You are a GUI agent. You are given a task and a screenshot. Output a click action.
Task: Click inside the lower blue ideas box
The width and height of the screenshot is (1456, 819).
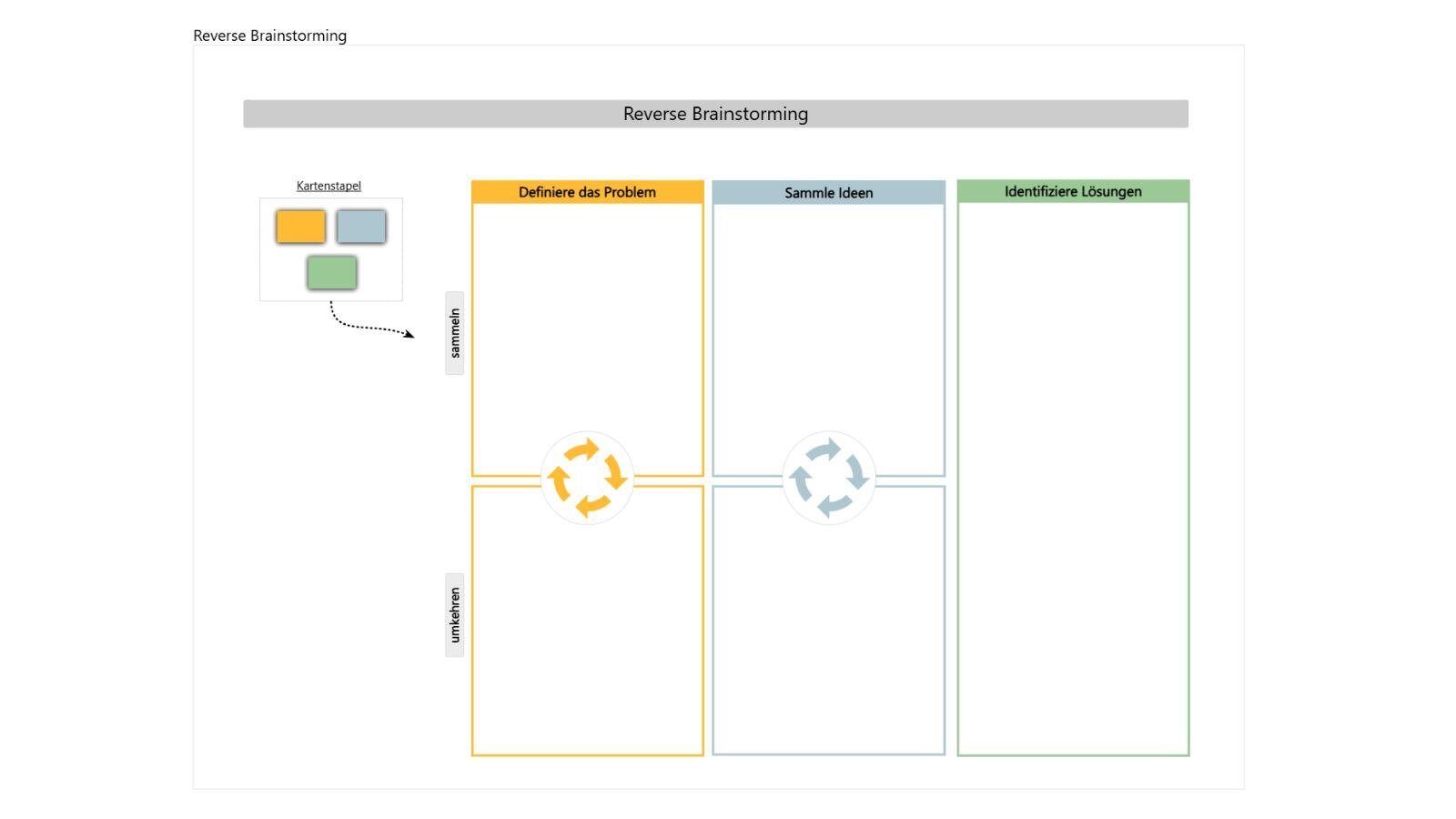[x=828, y=637]
